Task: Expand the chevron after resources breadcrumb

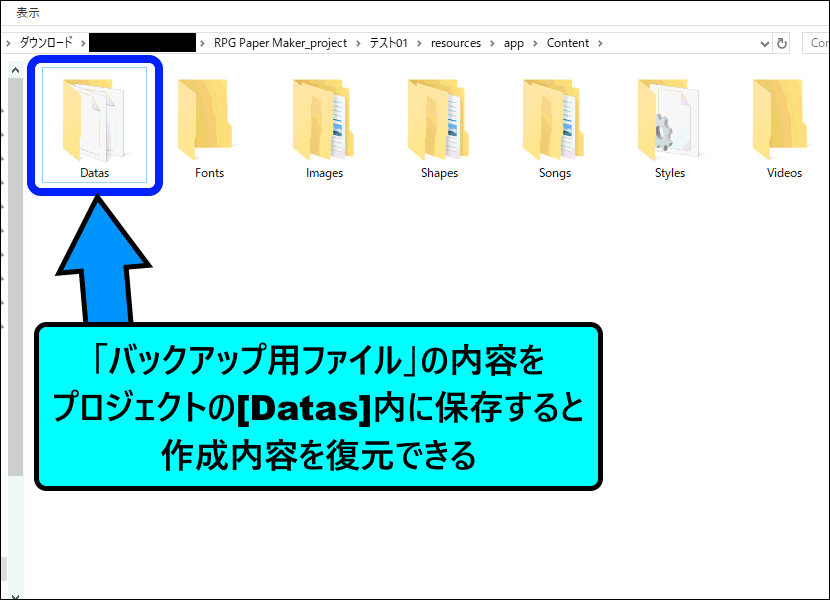Action: 490,43
